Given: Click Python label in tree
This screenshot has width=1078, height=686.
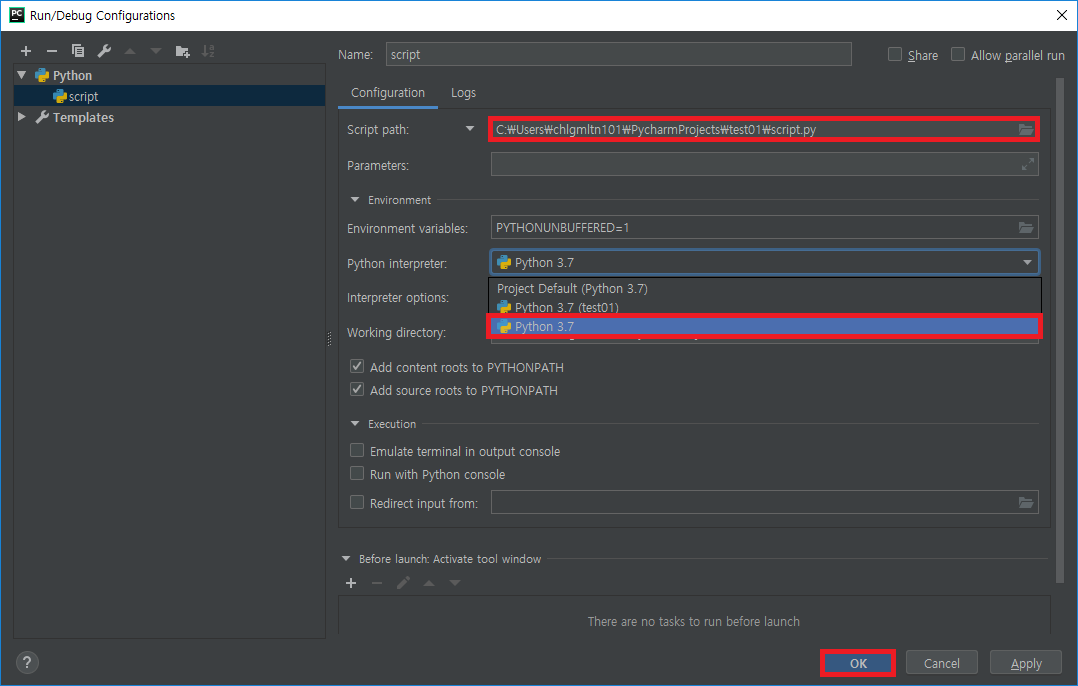Looking at the screenshot, I should 72,76.
